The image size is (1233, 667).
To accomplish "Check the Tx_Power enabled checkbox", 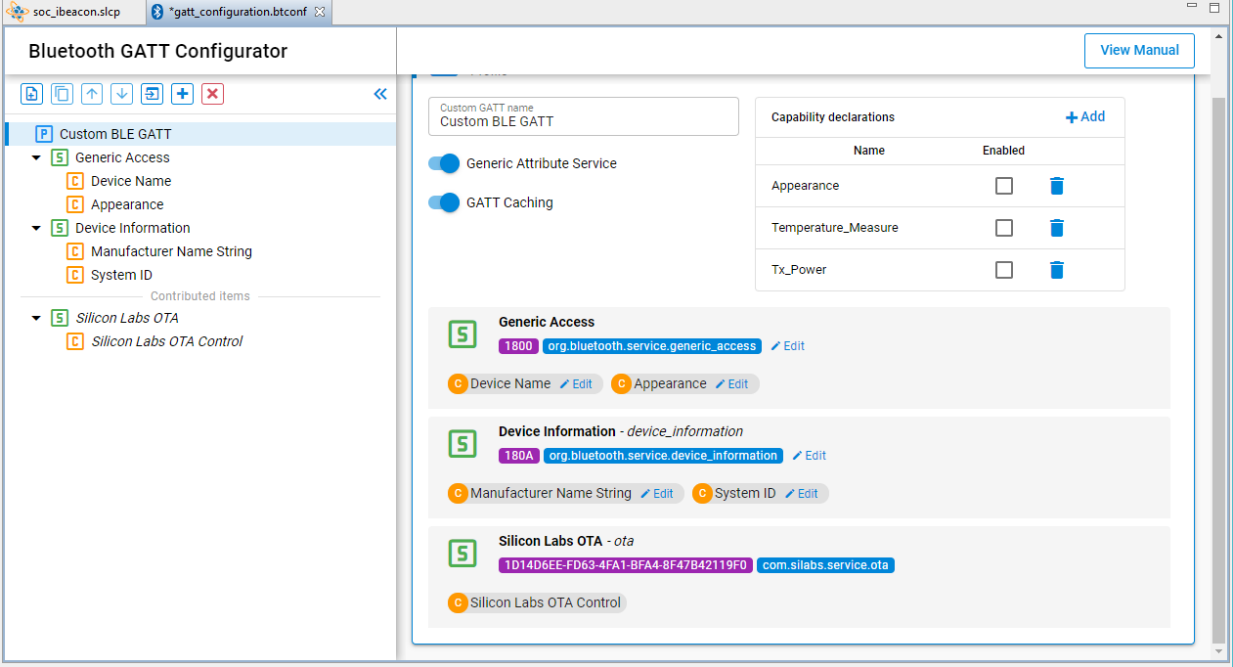I will [x=1004, y=270].
